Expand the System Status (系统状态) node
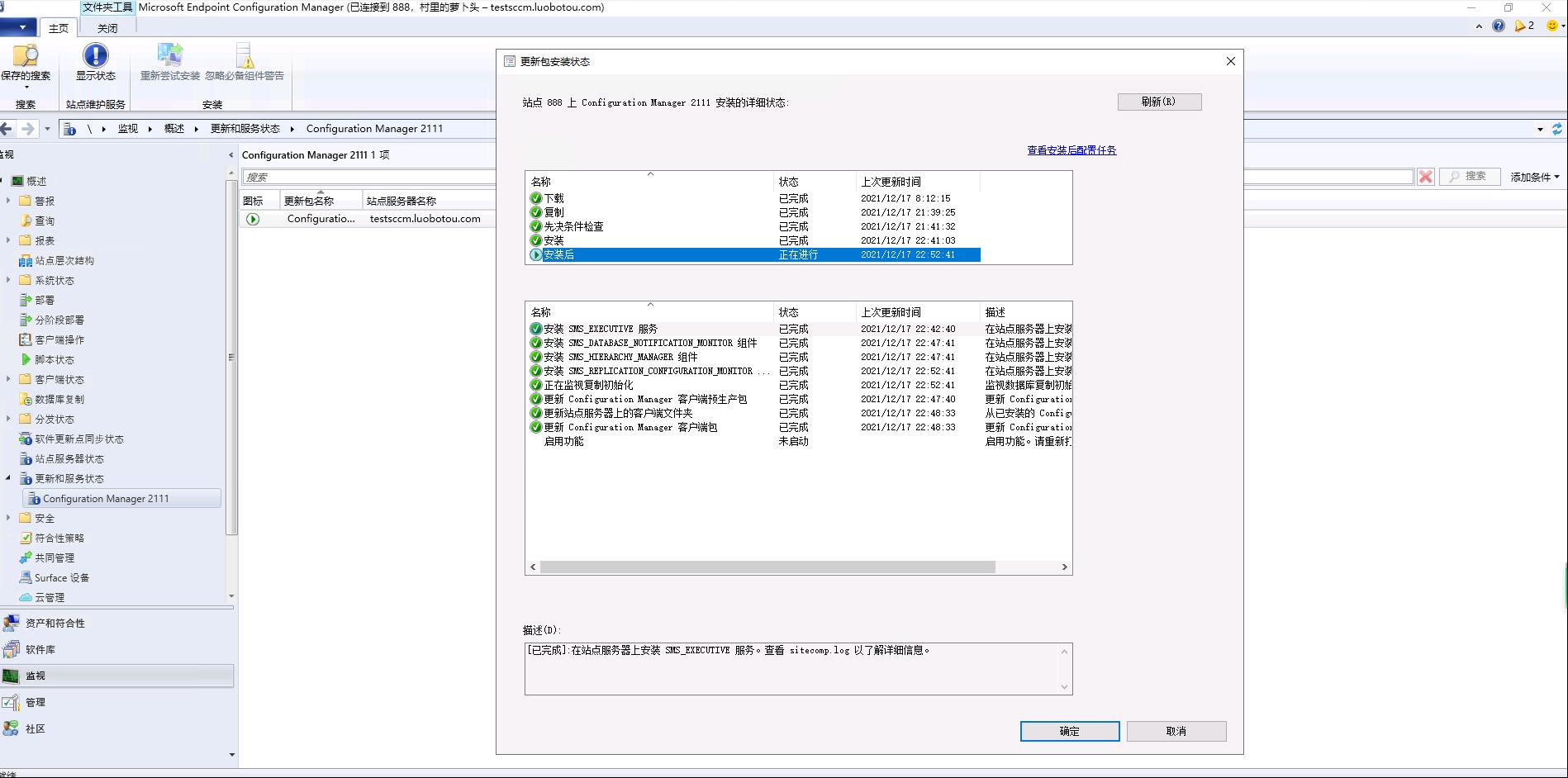This screenshot has height=778, width=1568. 8,280
